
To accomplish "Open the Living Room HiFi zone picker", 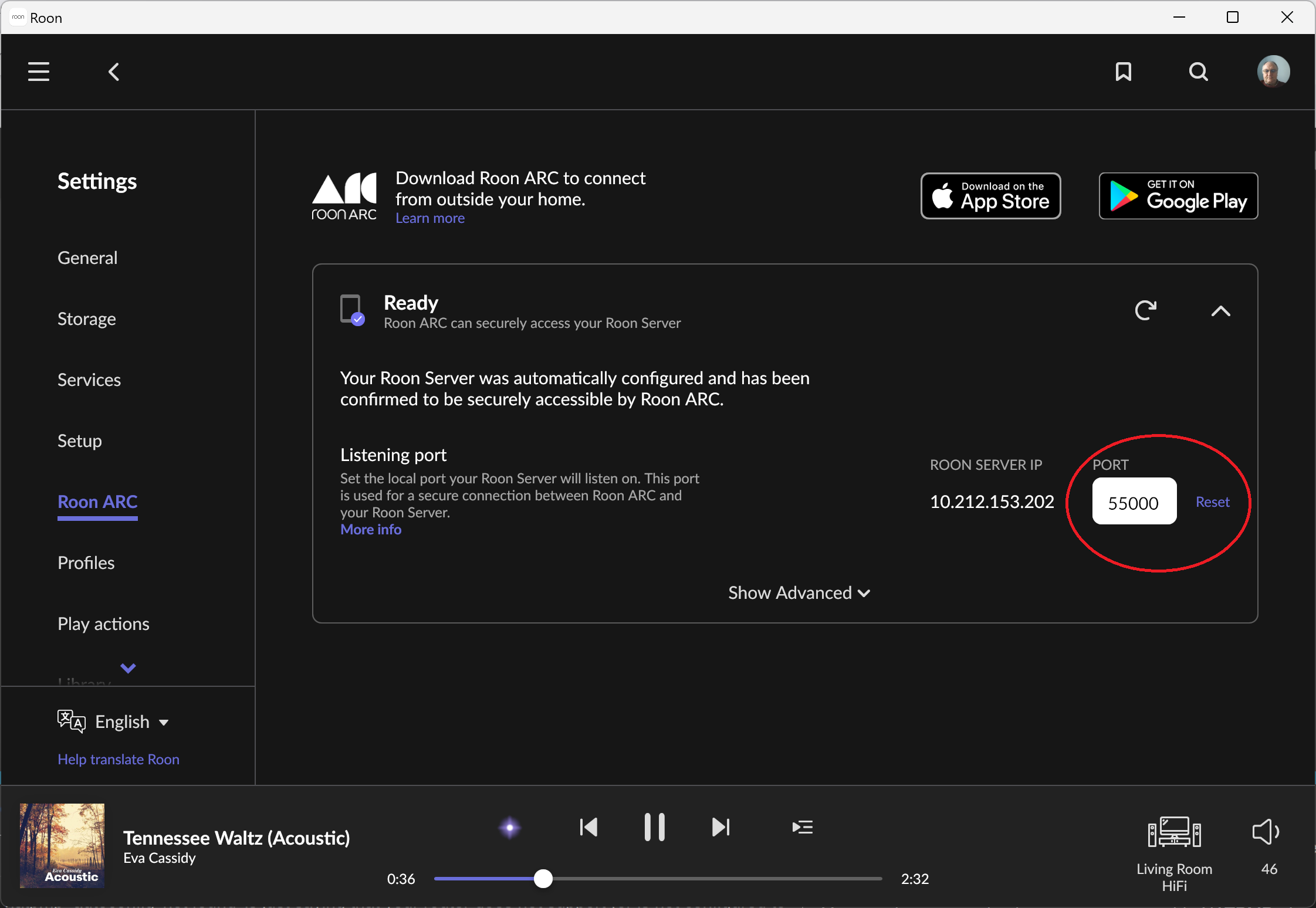I will click(x=1174, y=853).
